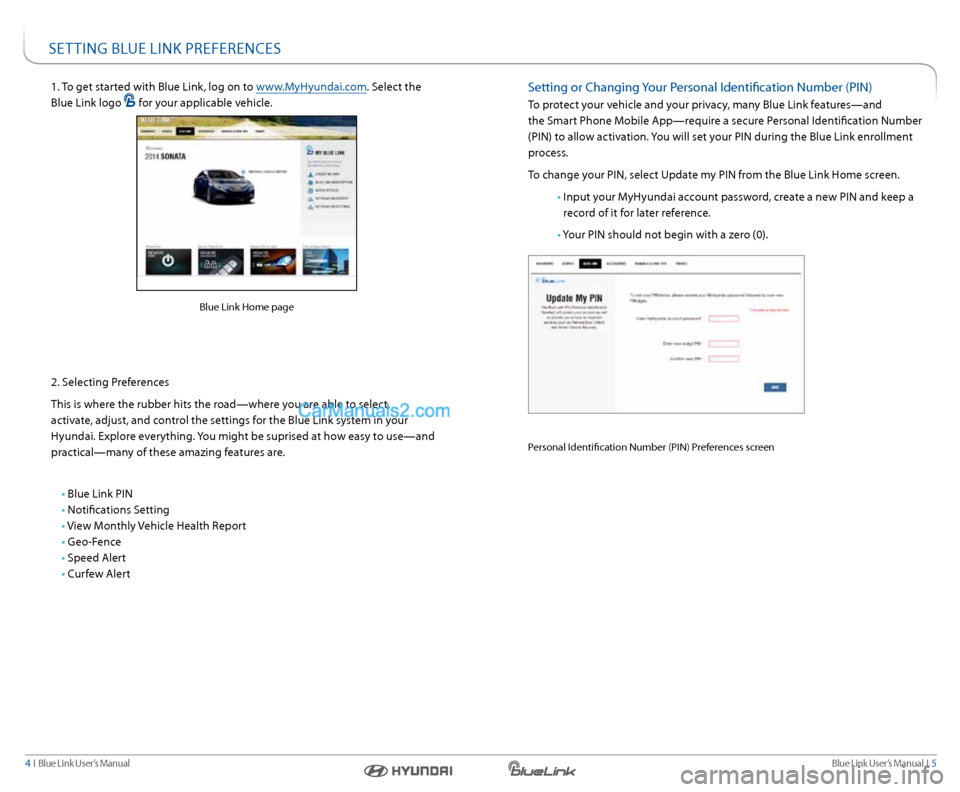Click the MyHyundai account password input field
The width and height of the screenshot is (960, 792).
coord(724,318)
